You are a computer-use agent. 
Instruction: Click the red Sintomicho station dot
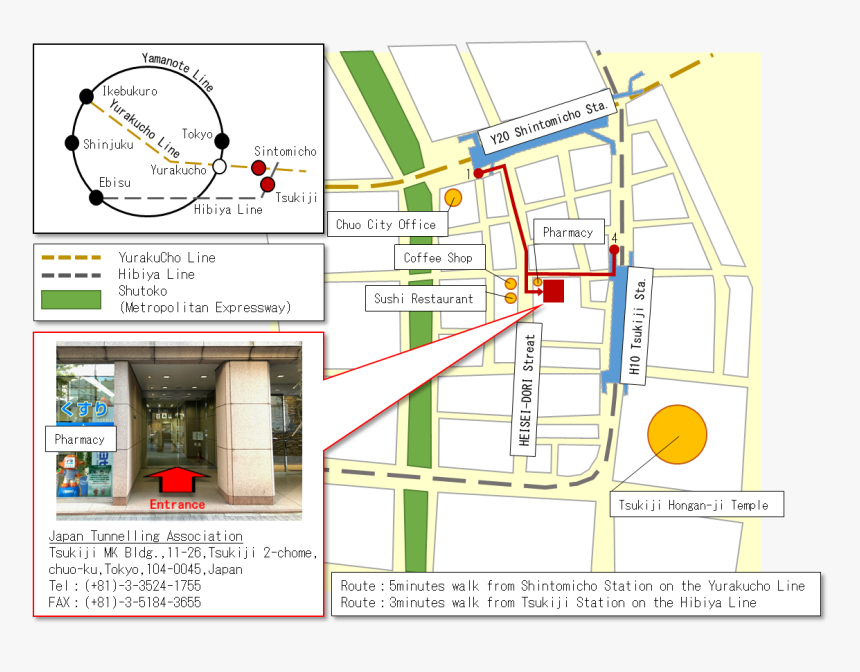258,168
